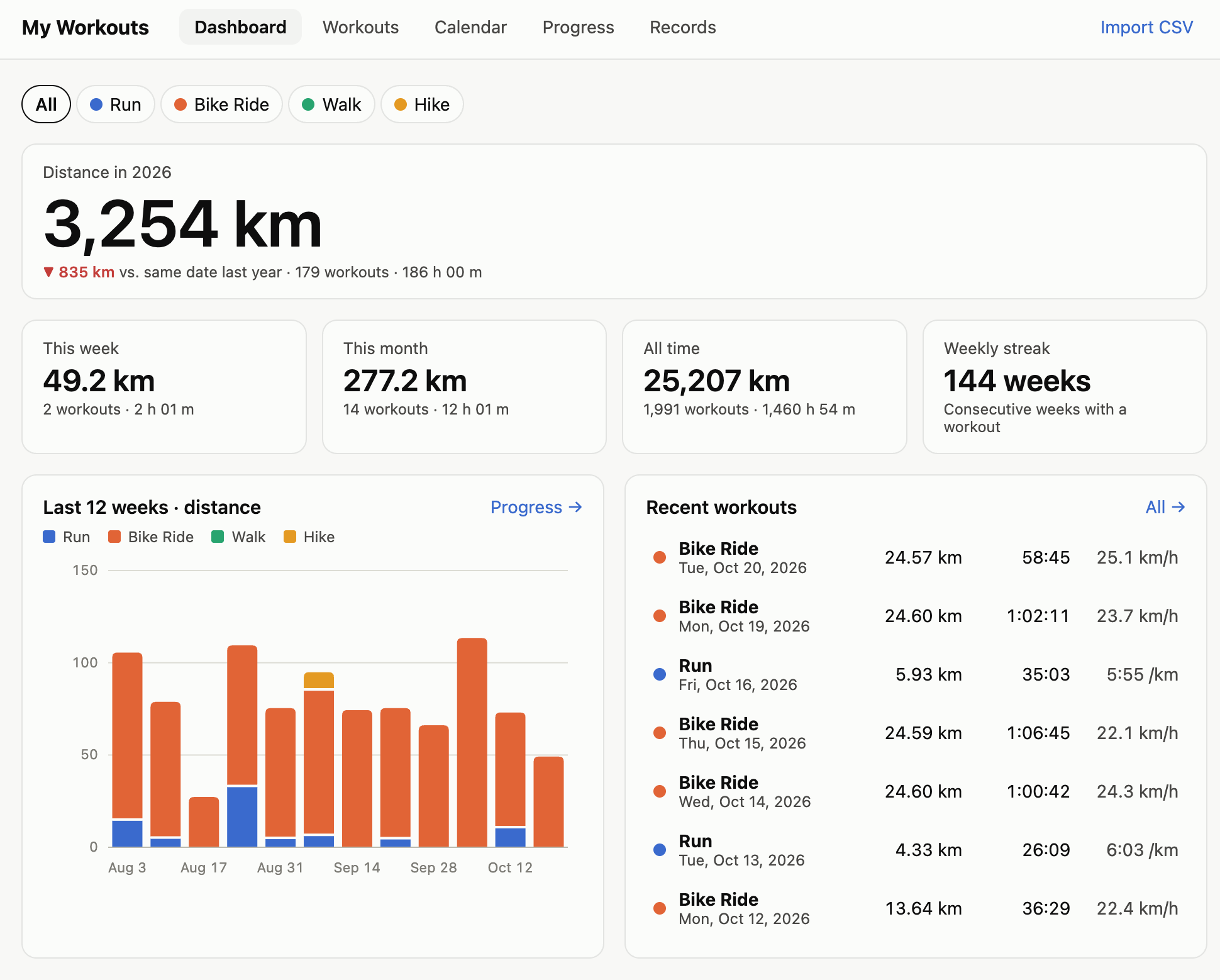1220x980 pixels.
Task: Click the Bike Ride legend swatch
Action: [x=114, y=537]
